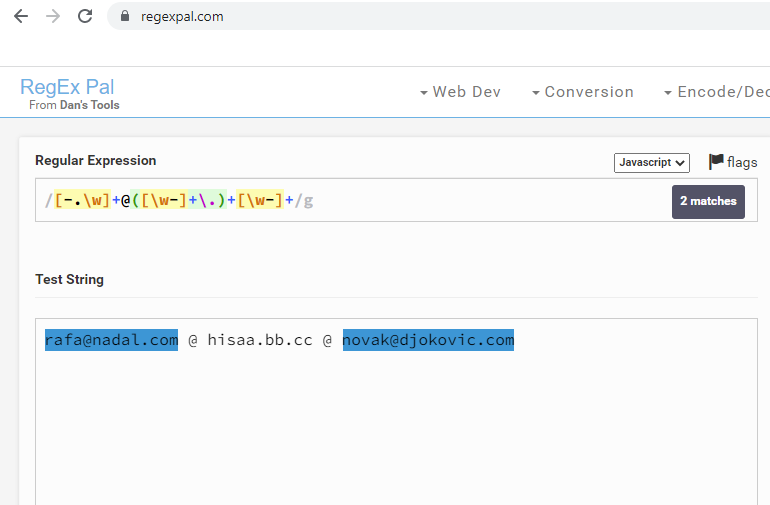Click the regexpal.com address bar
Image resolution: width=770 pixels, height=505 pixels.
(x=437, y=16)
